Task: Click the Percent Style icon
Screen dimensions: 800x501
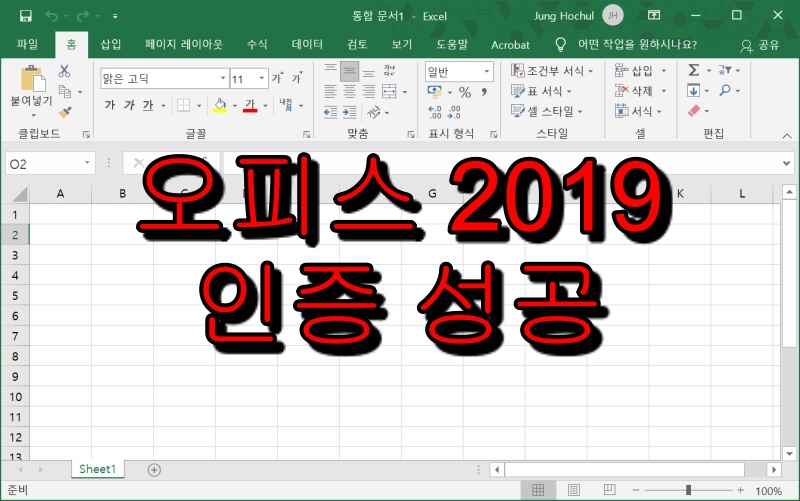Action: point(464,92)
